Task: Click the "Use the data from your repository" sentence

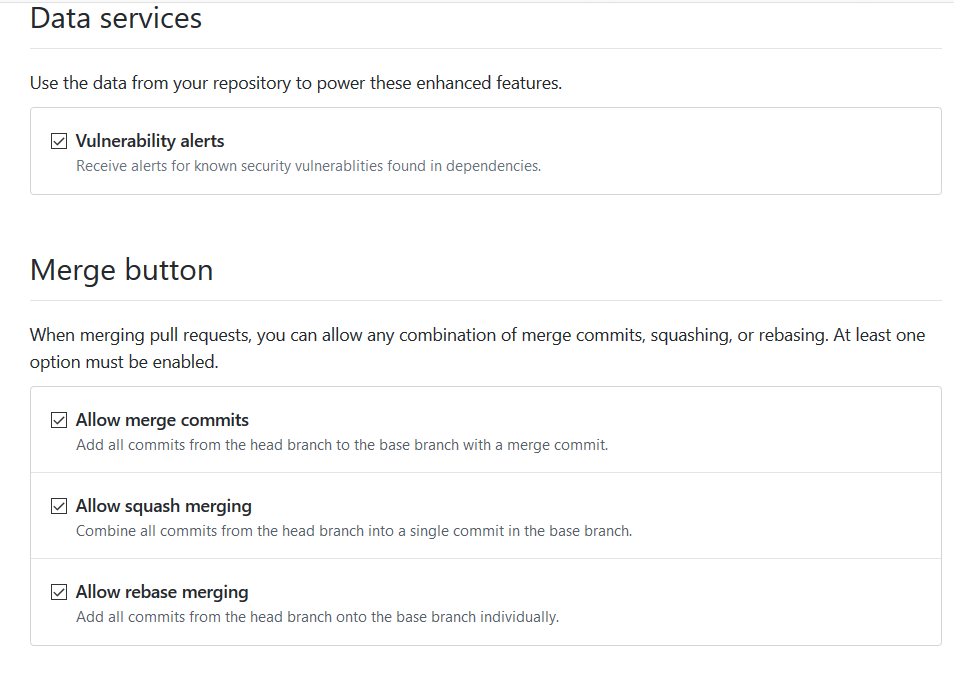Action: (296, 83)
